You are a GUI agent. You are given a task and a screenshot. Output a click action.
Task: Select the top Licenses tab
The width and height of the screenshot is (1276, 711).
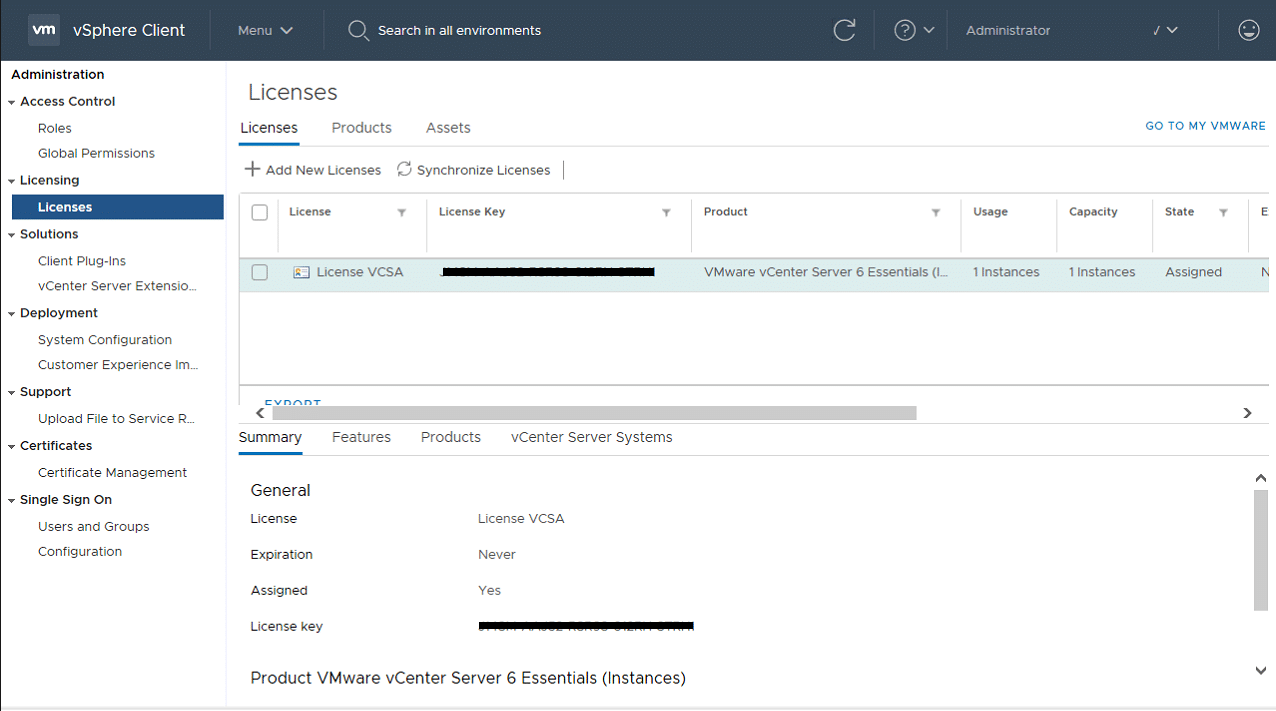(269, 128)
